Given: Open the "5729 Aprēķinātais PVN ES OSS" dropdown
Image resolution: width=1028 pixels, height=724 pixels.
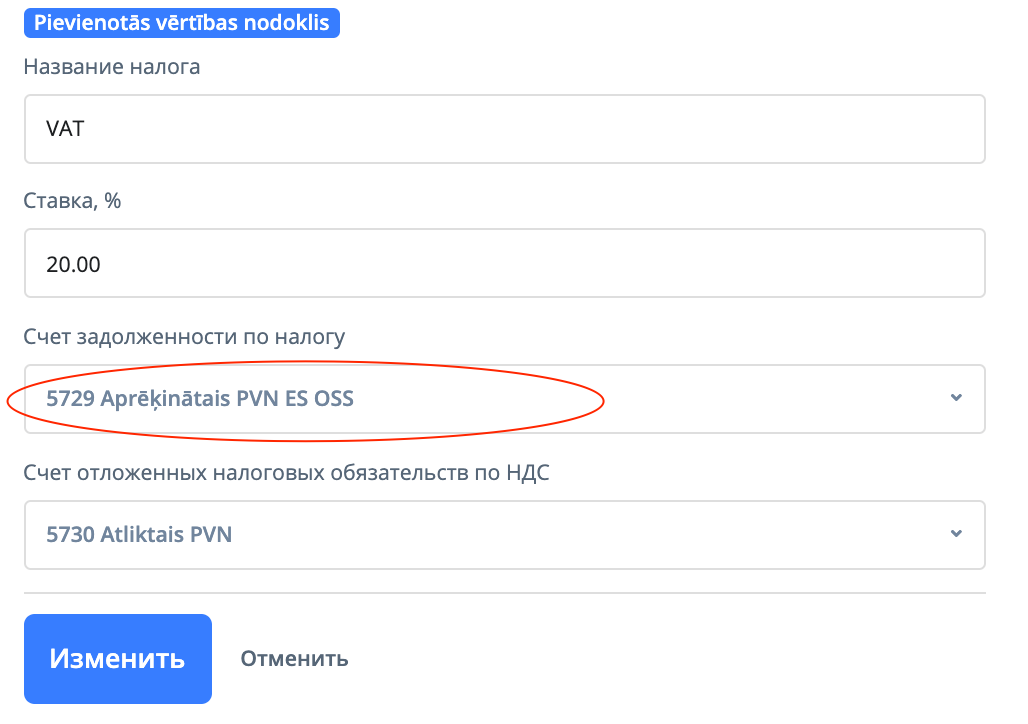Looking at the screenshot, I should 504,399.
